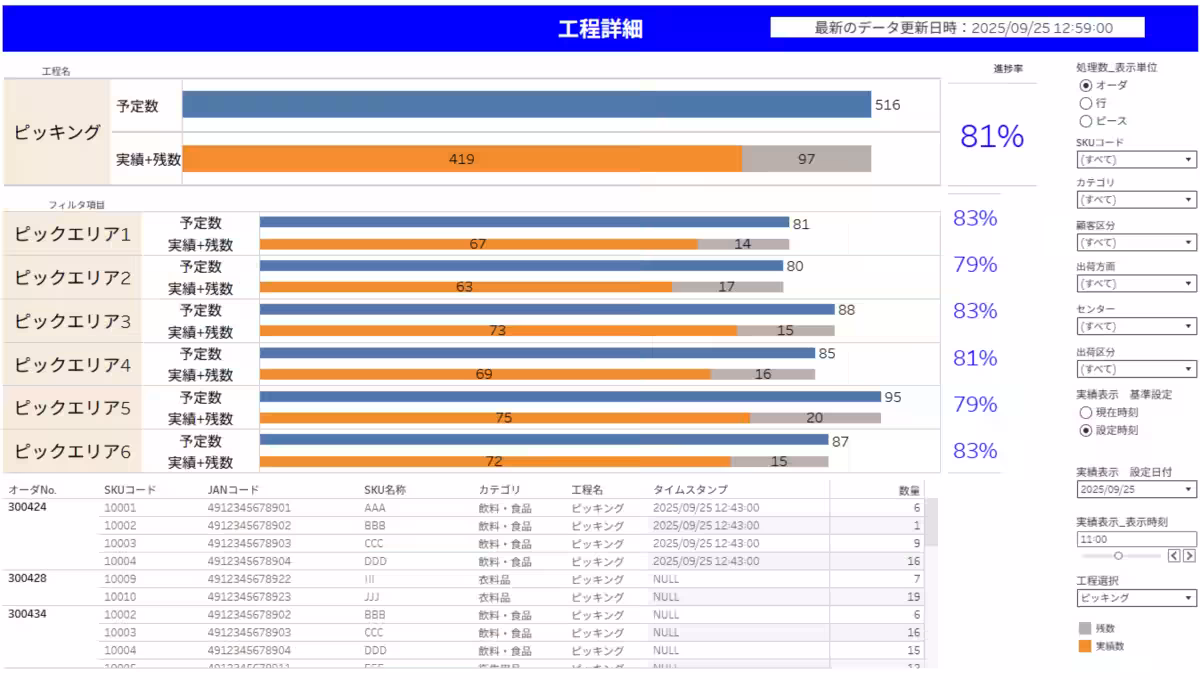Click the 表示時刻 slider handle
The image size is (1200, 680).
tap(1118, 556)
